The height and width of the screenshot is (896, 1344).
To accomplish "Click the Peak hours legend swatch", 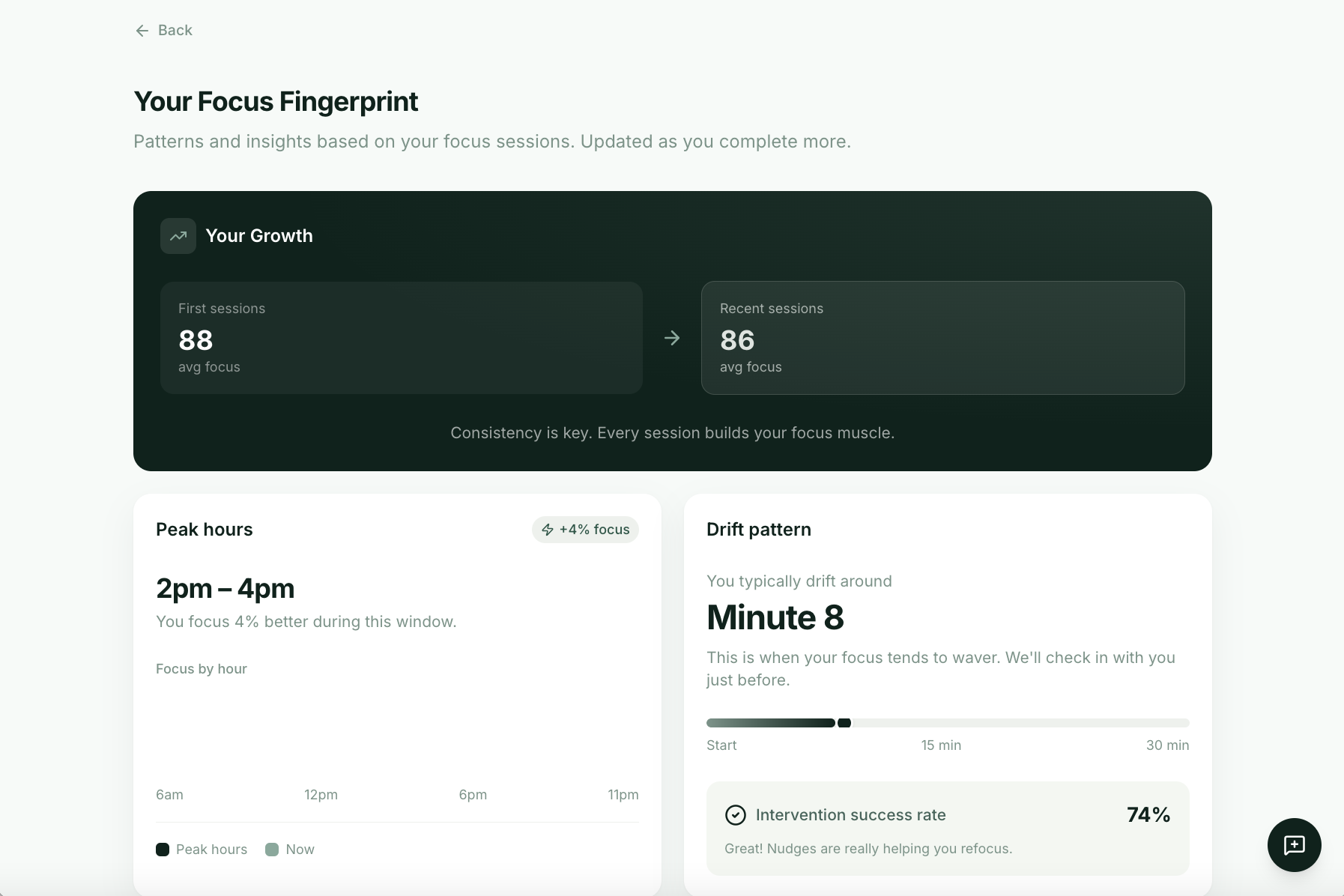I will [x=163, y=850].
